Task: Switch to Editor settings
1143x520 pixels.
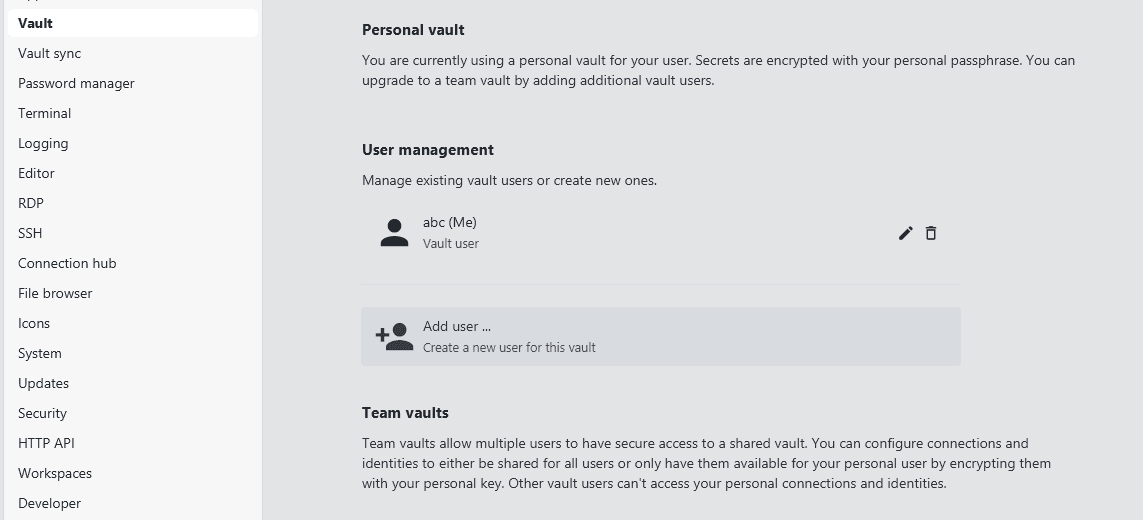Action: (36, 173)
